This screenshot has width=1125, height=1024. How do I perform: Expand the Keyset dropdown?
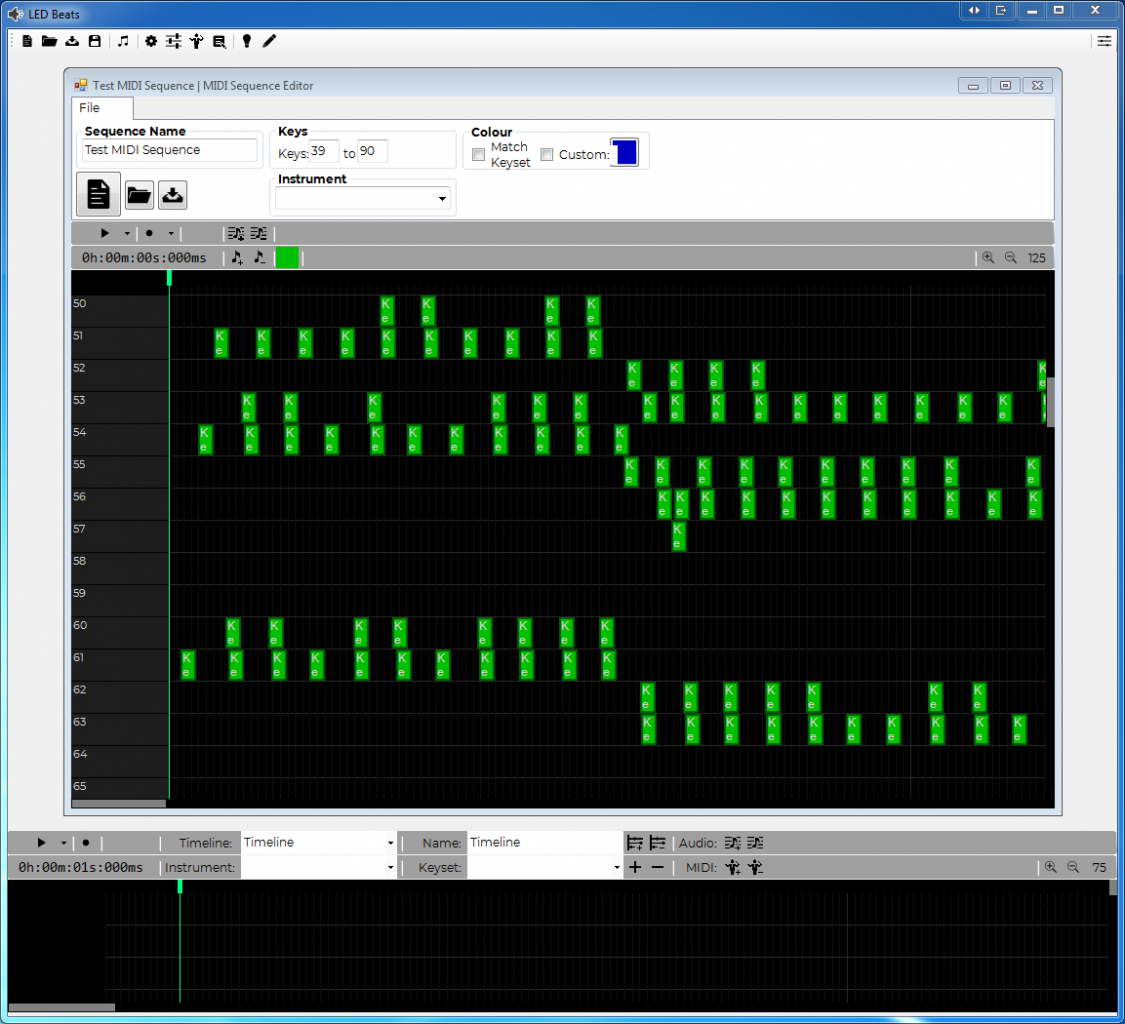pos(616,868)
